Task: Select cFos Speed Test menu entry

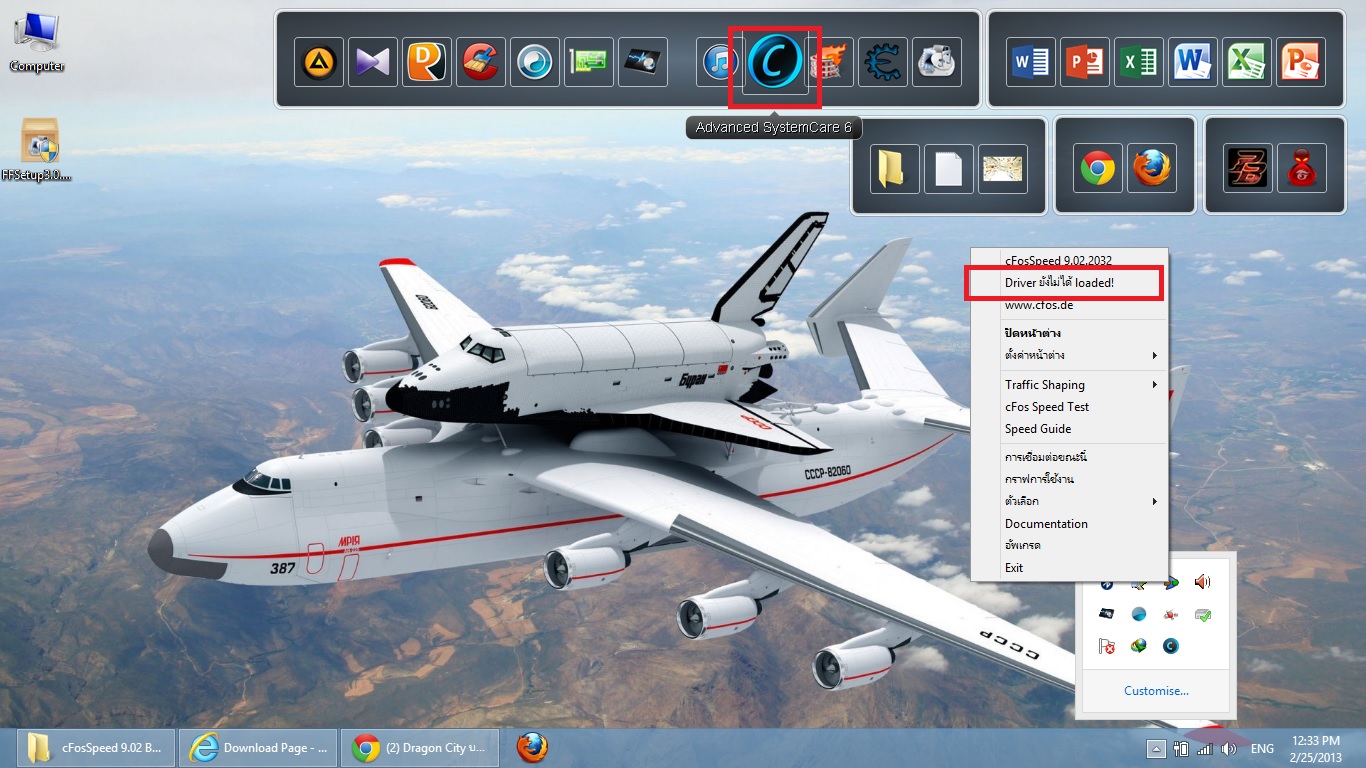Action: (x=1069, y=407)
